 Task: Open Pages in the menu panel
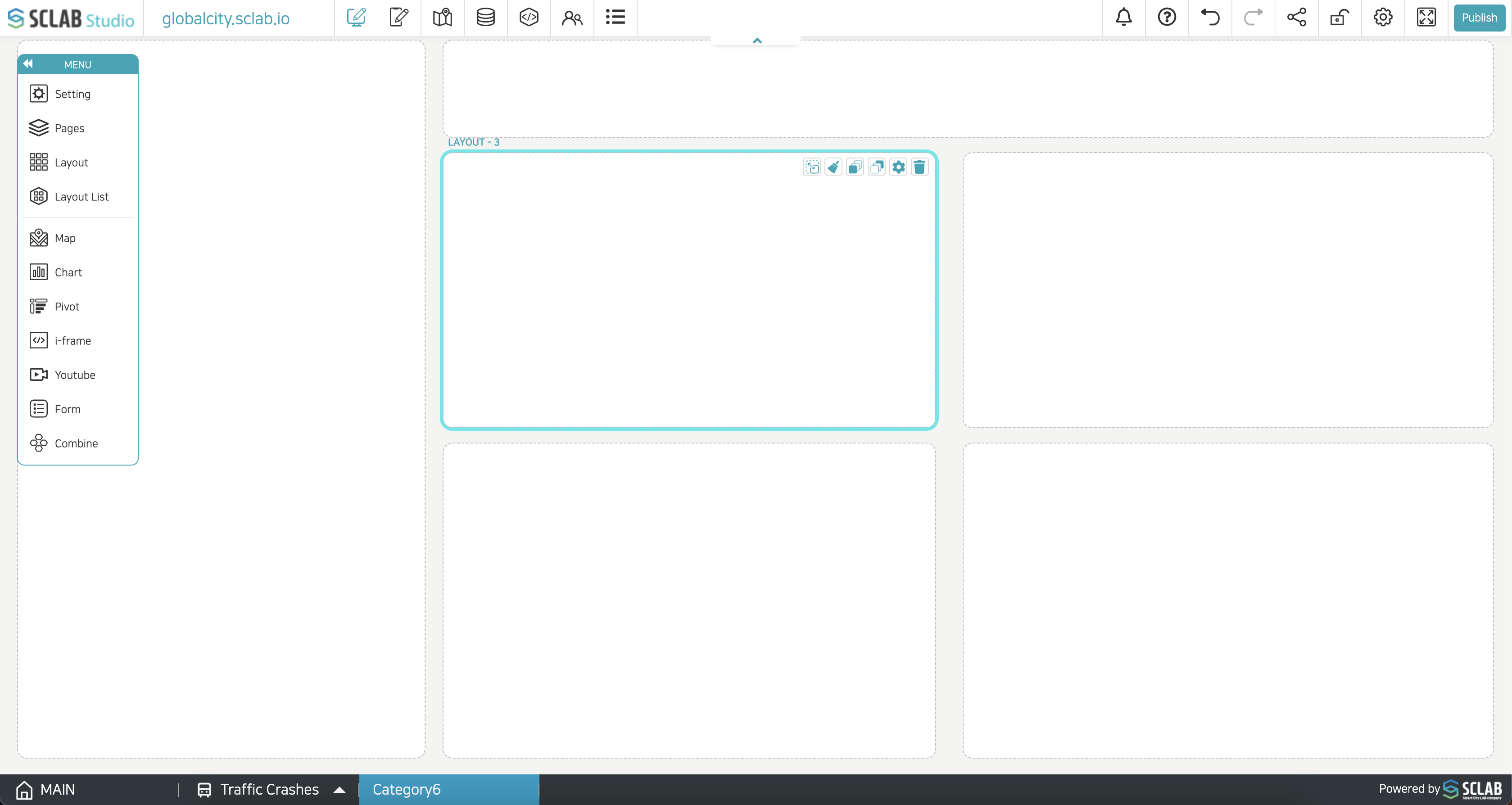coord(77,128)
